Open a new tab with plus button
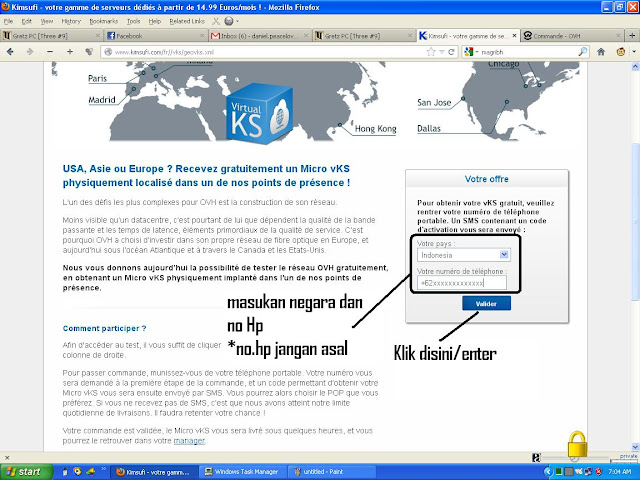This screenshot has width=640, height=480. coord(632,36)
